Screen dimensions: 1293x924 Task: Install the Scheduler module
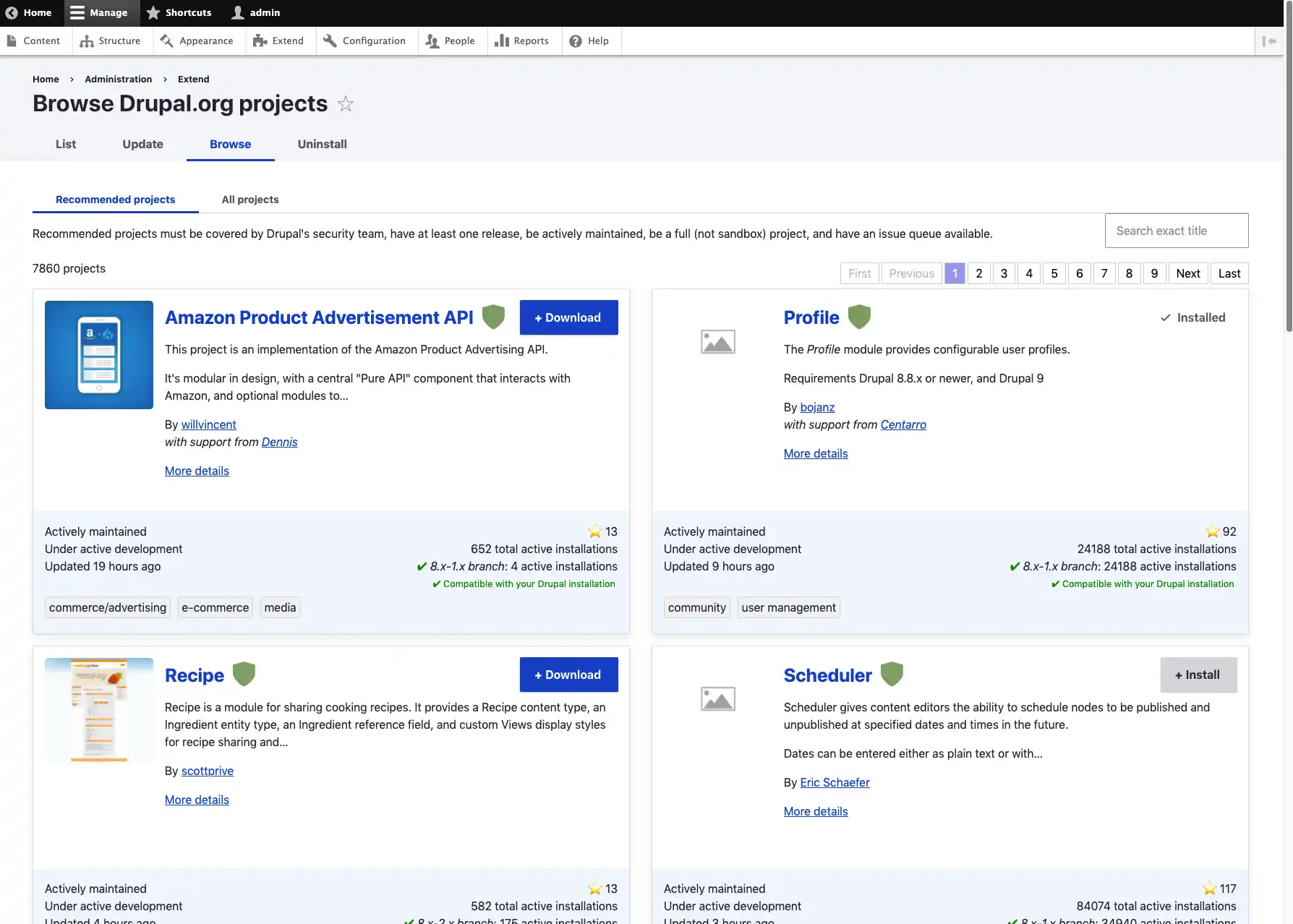click(x=1198, y=675)
